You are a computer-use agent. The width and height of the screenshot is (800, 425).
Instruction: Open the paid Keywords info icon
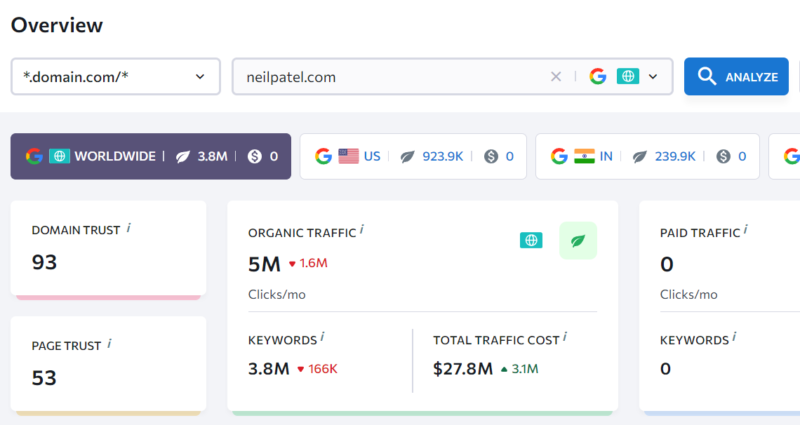(734, 337)
